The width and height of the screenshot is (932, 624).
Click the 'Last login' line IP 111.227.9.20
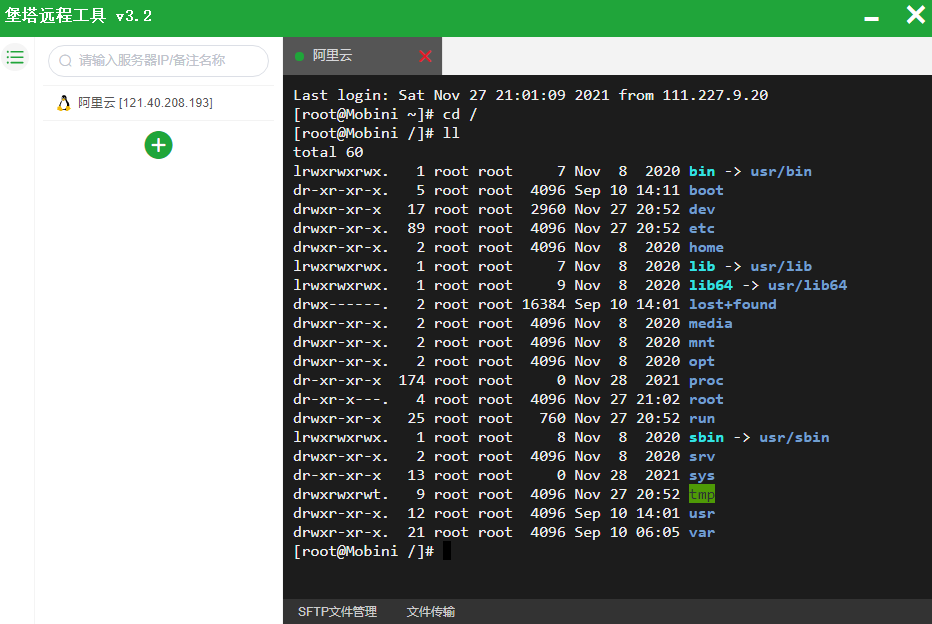click(x=715, y=95)
